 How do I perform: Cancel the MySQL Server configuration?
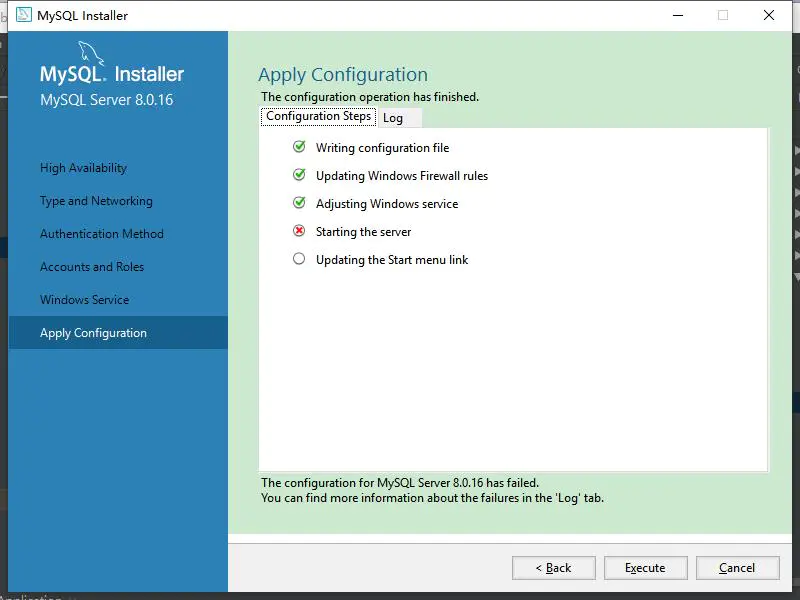[738, 567]
